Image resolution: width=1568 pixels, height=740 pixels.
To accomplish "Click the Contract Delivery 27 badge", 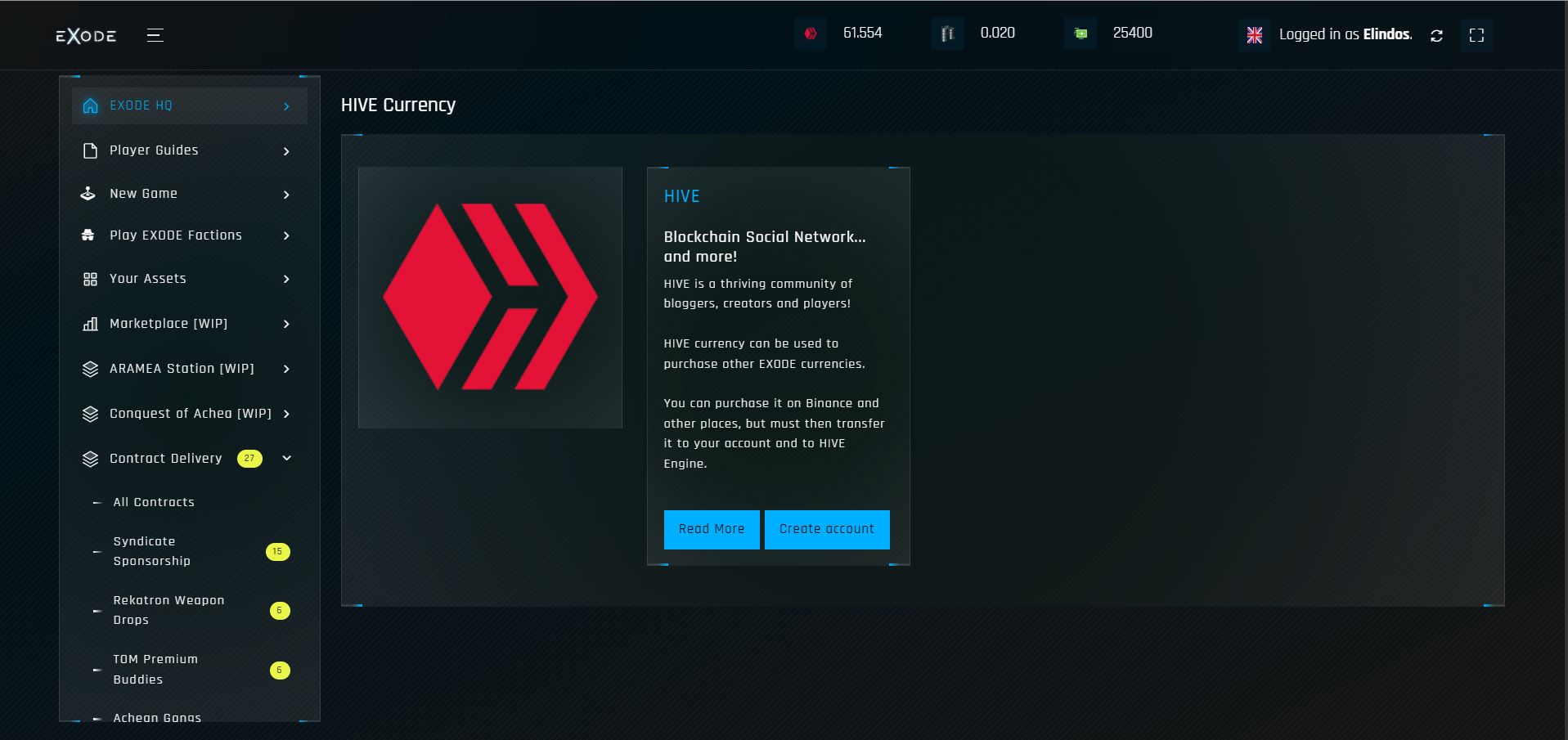I will click(249, 459).
